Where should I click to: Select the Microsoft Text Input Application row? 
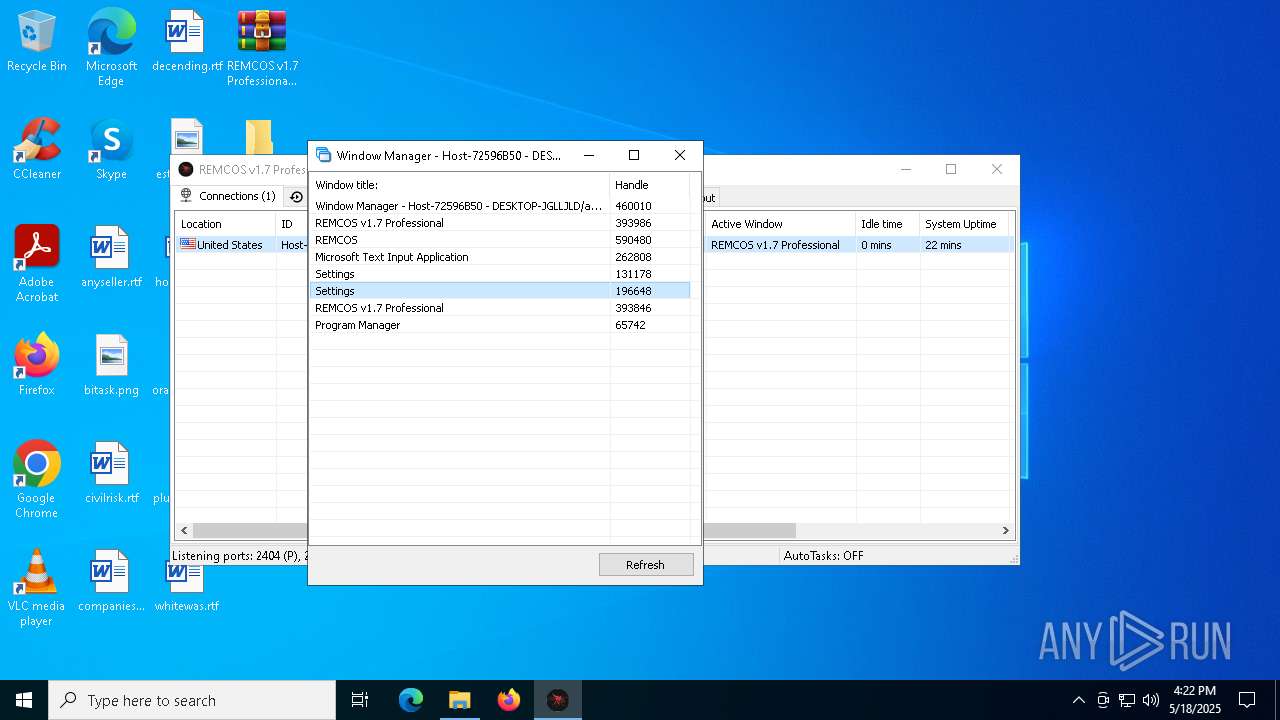(500, 257)
